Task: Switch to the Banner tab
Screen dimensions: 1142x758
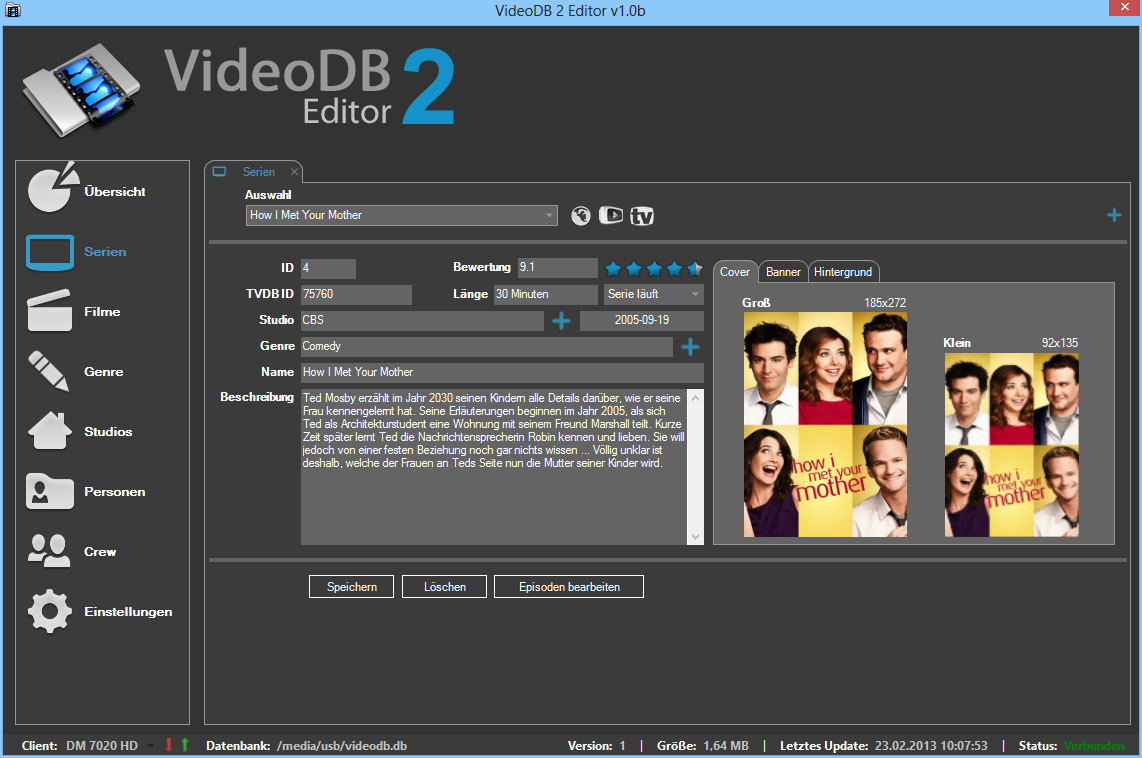Action: pos(783,272)
